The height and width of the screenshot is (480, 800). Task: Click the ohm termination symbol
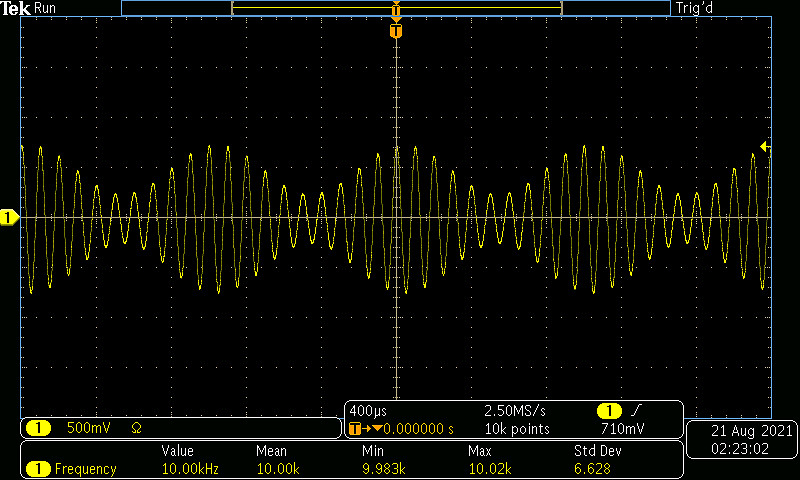(x=136, y=428)
